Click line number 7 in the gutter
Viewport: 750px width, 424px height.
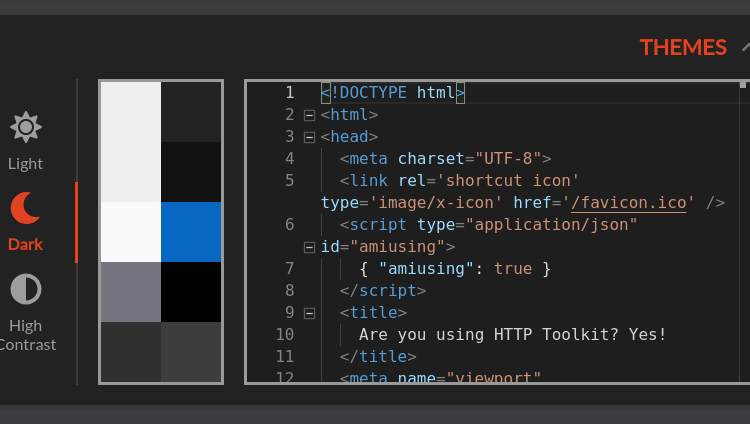coord(289,268)
